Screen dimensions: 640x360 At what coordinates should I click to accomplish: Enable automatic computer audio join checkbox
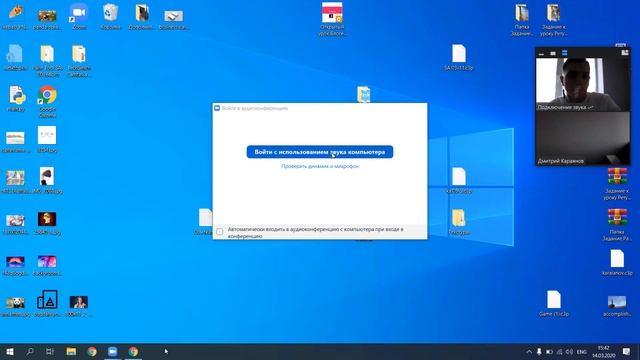point(220,232)
